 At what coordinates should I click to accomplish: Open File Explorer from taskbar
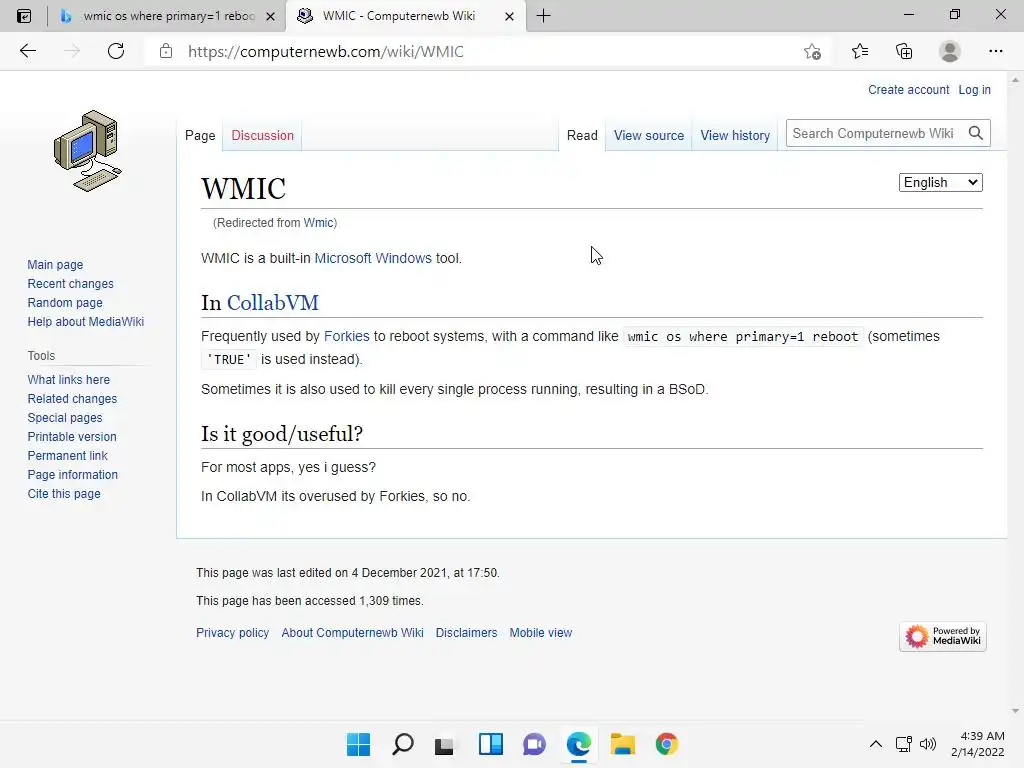[x=622, y=744]
